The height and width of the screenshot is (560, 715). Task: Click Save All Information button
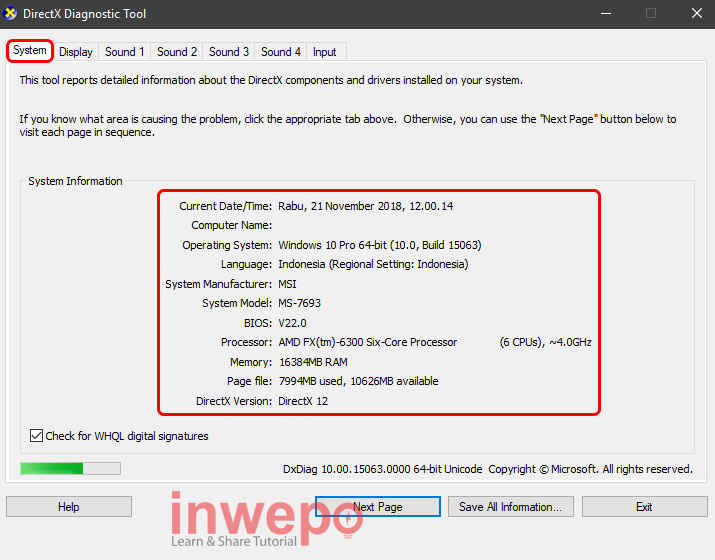click(511, 507)
